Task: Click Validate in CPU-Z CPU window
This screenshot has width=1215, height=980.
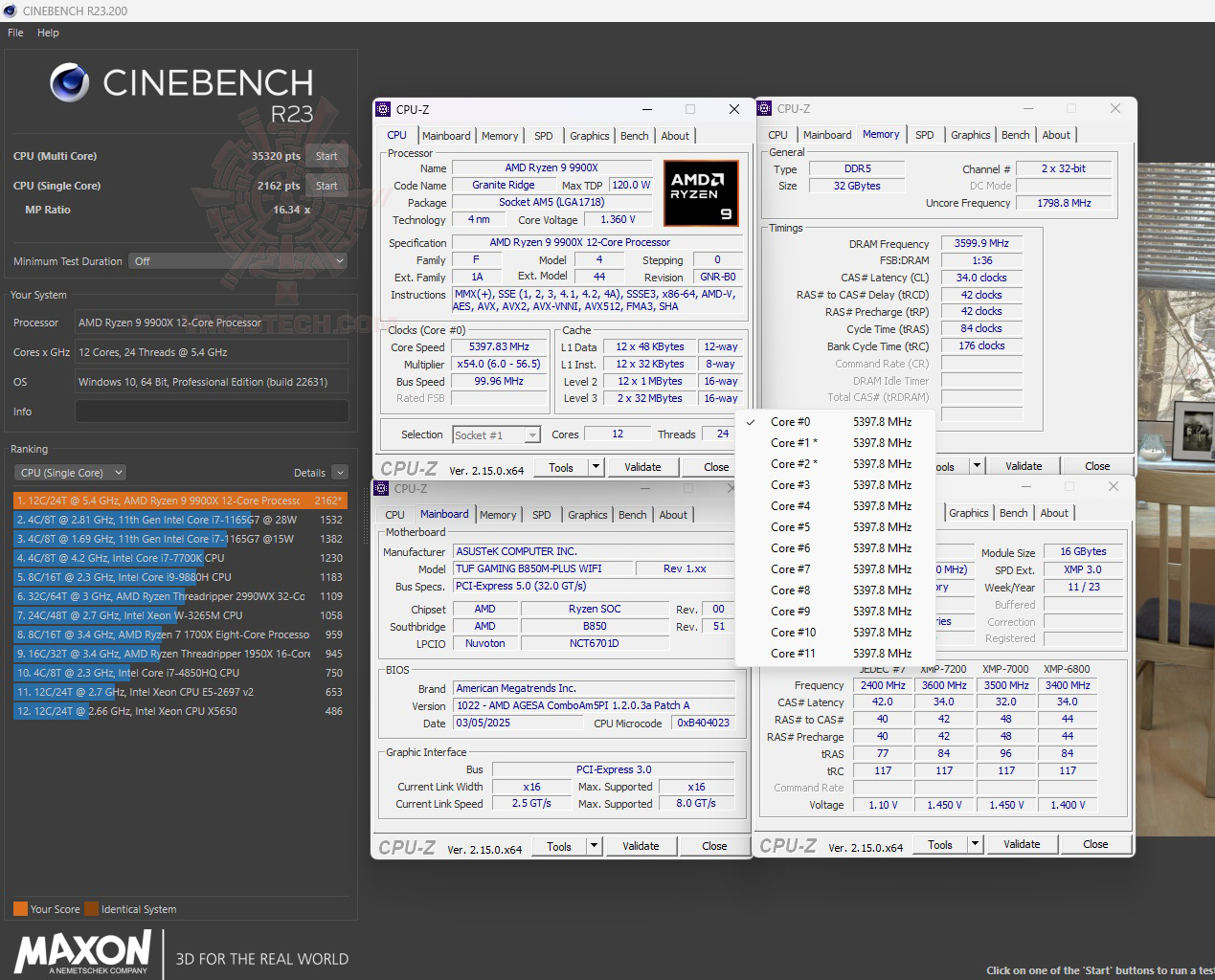Action: tap(642, 467)
